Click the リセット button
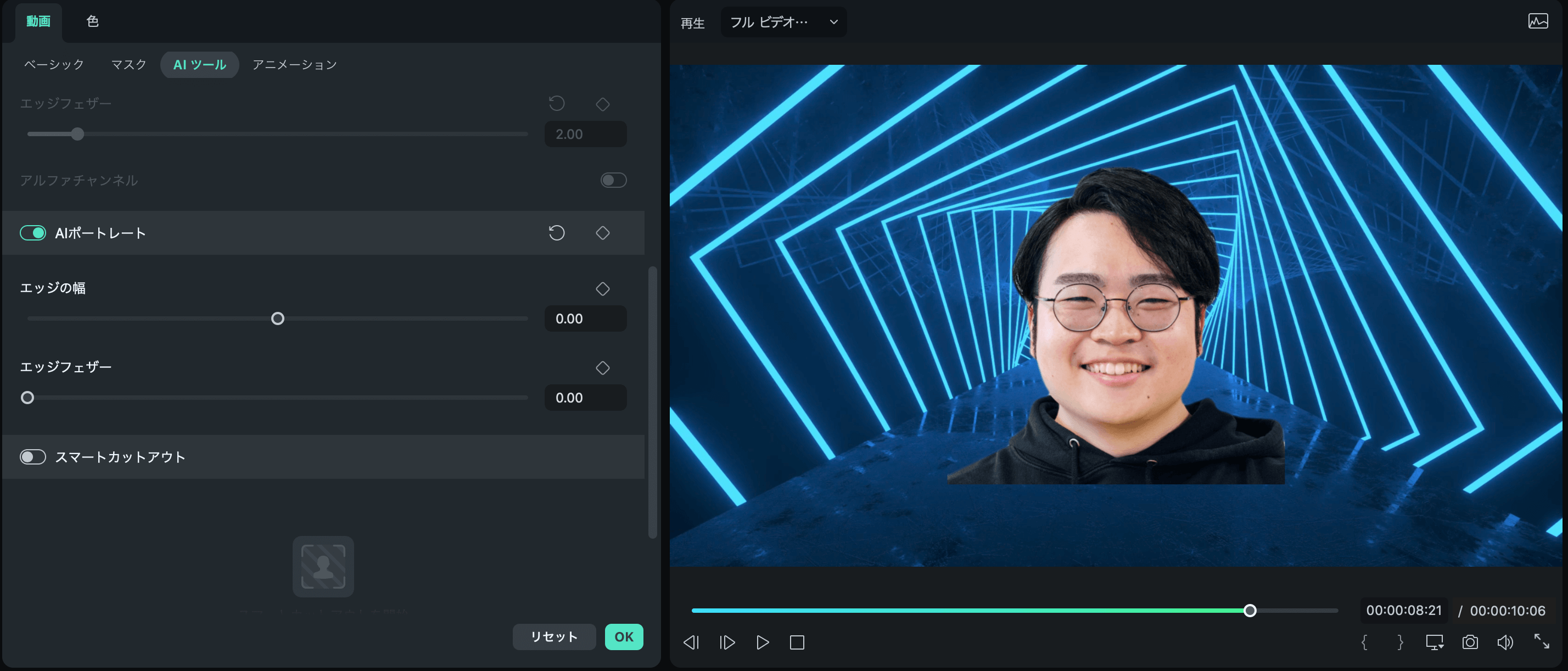The height and width of the screenshot is (671, 1568). point(553,636)
